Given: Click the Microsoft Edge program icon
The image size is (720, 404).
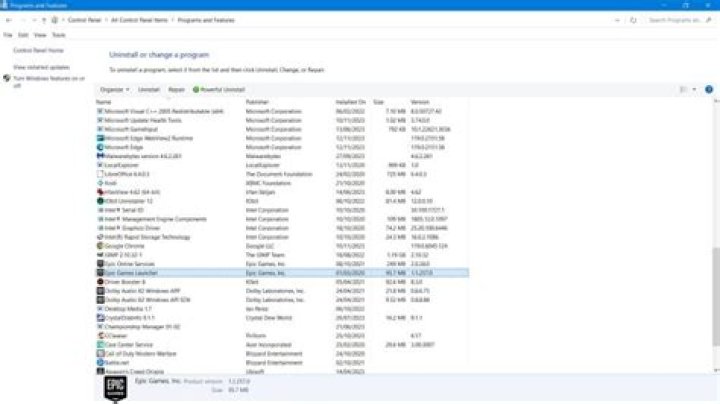Looking at the screenshot, I should (100, 147).
